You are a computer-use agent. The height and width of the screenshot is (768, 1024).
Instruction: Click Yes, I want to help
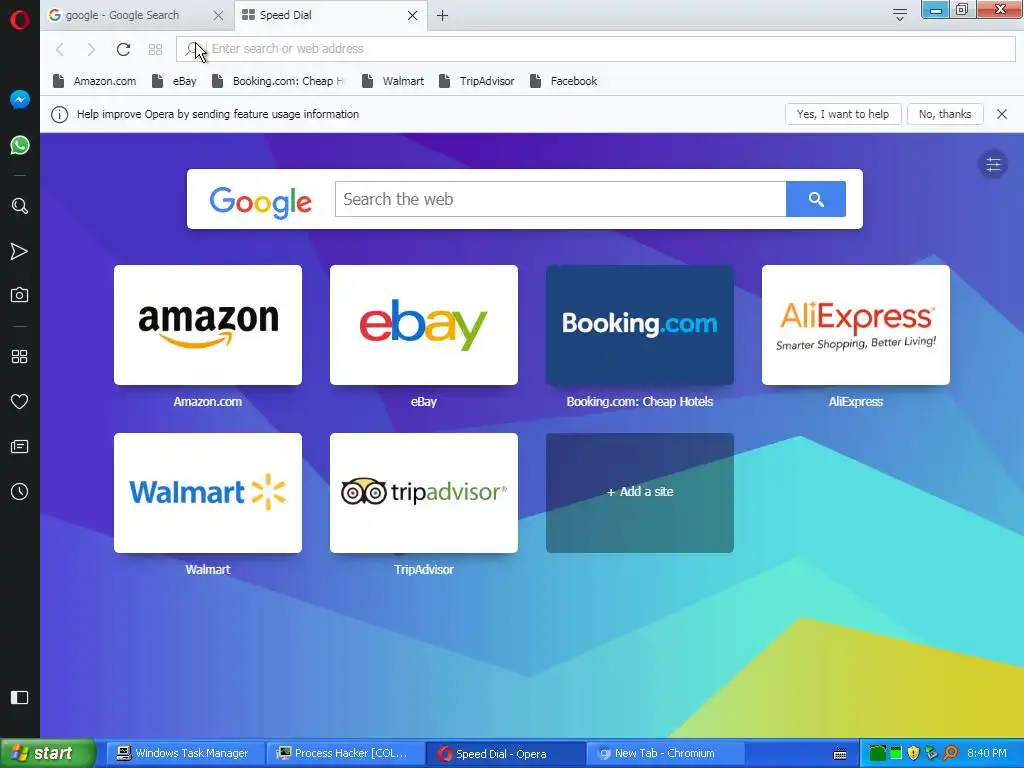pyautogui.click(x=843, y=114)
